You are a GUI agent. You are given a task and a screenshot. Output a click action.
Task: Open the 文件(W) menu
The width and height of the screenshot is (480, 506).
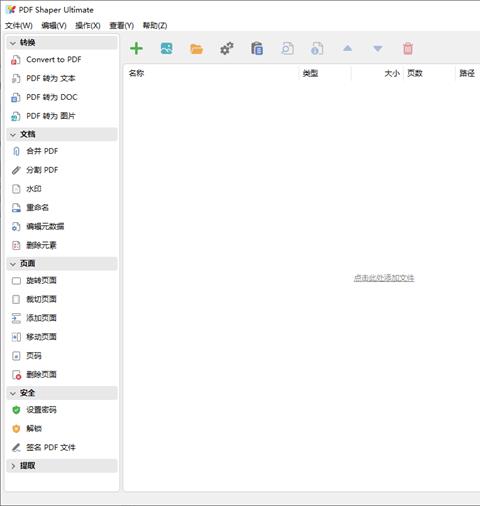[19, 26]
